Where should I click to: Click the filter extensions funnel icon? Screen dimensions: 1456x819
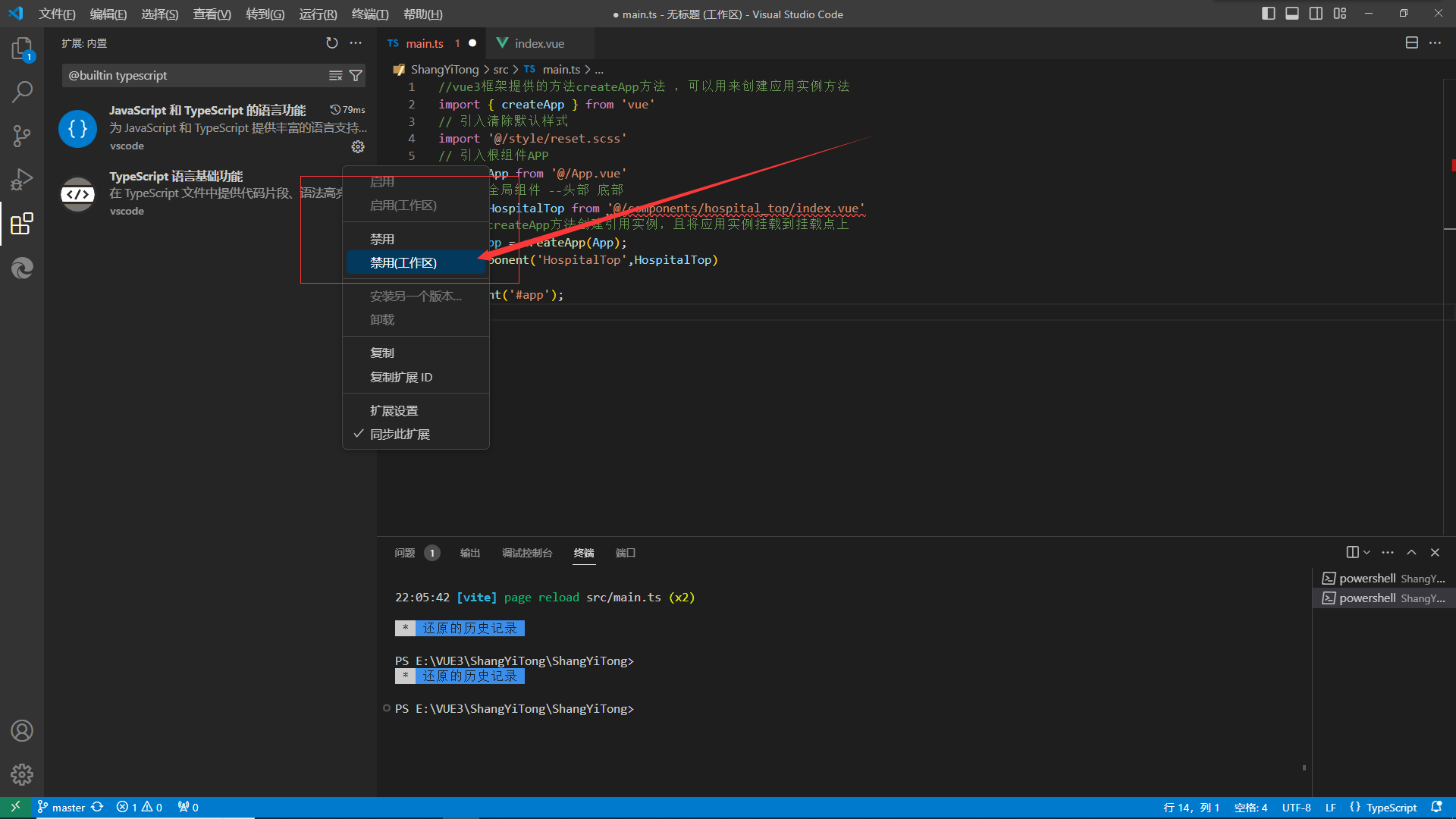pos(356,76)
